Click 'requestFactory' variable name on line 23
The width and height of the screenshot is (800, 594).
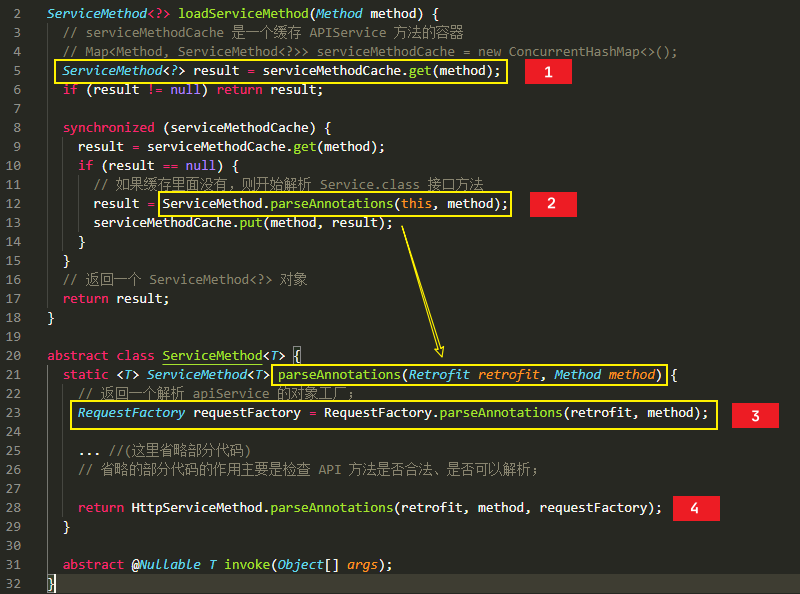[x=247, y=413]
